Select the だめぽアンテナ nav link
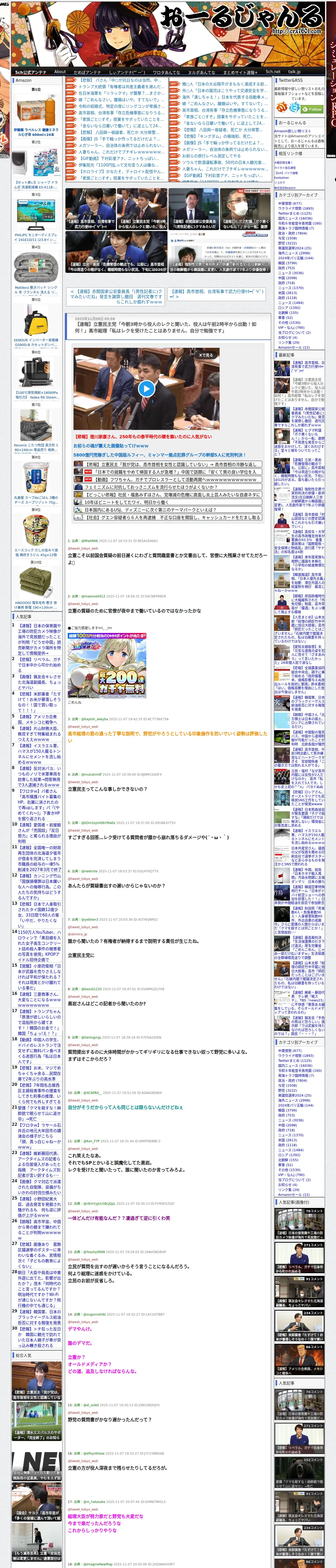This screenshot has height=1568, width=336. pos(87,72)
